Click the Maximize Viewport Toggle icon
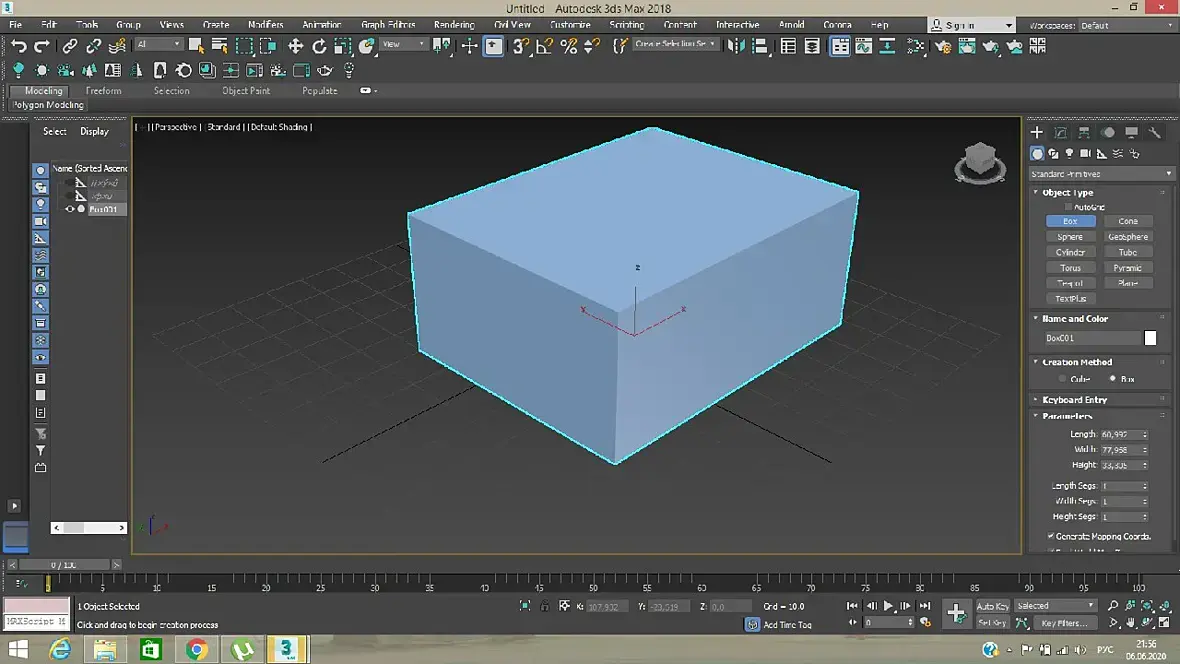Screen dimensions: 1180x664 (1164, 623)
